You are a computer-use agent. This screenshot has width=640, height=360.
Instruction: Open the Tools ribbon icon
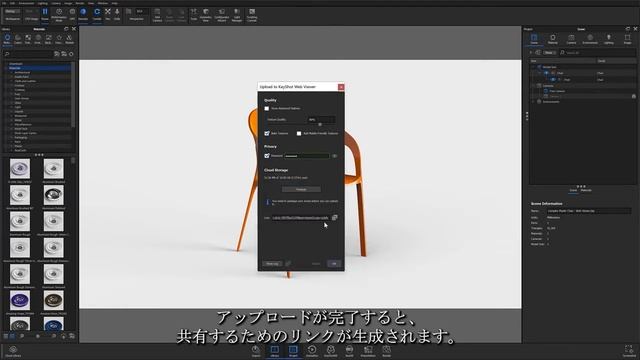coord(193,14)
